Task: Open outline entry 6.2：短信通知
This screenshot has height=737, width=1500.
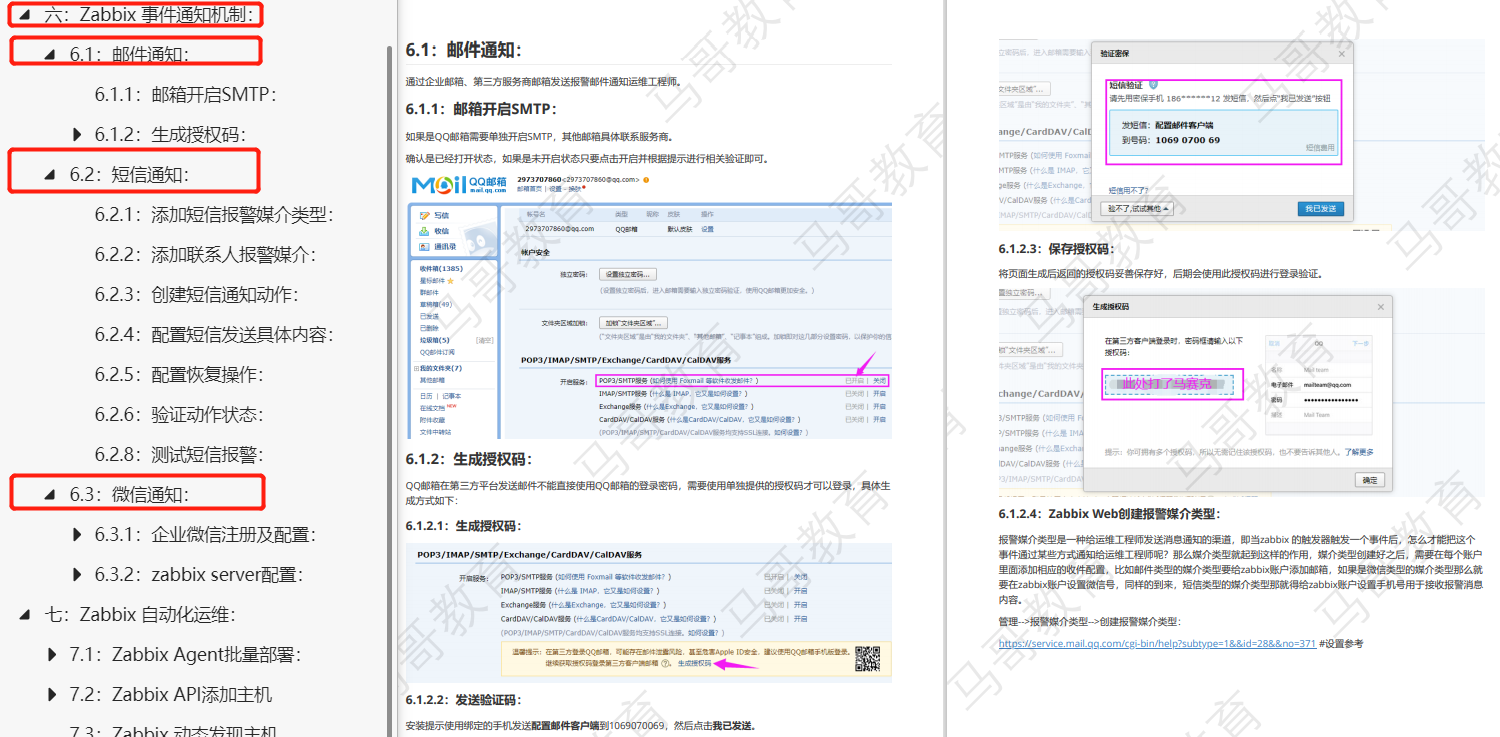Action: tap(129, 174)
